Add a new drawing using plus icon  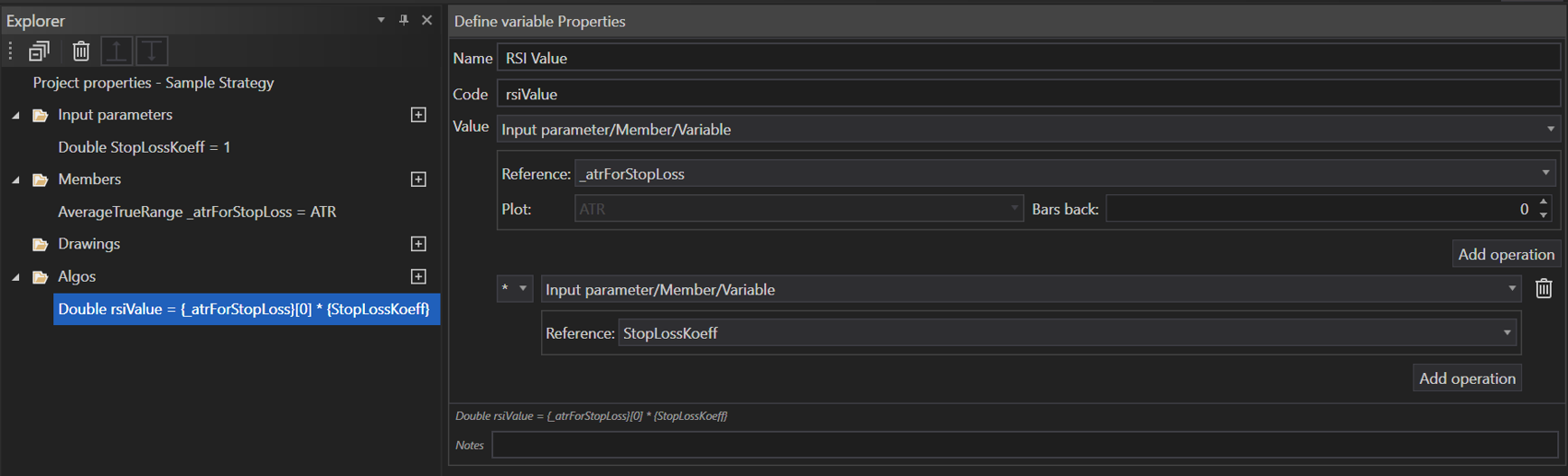418,244
